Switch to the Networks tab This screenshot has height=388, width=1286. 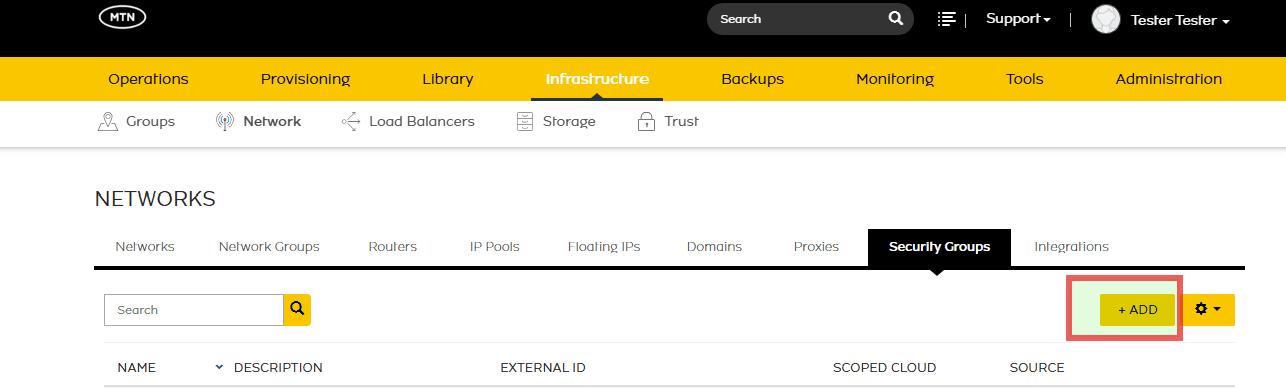tap(145, 247)
